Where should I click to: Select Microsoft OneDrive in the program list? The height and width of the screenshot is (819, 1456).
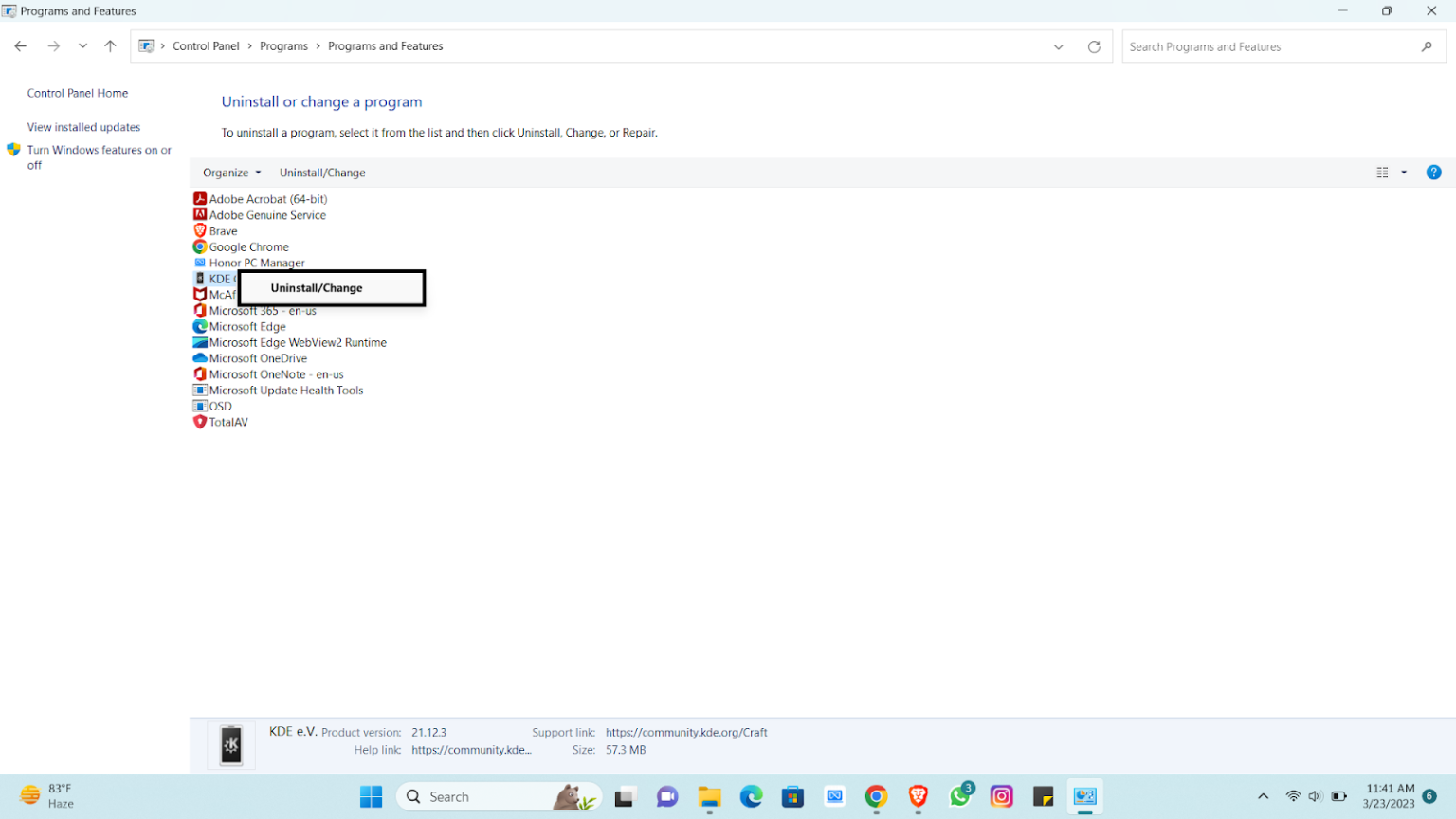(x=257, y=358)
